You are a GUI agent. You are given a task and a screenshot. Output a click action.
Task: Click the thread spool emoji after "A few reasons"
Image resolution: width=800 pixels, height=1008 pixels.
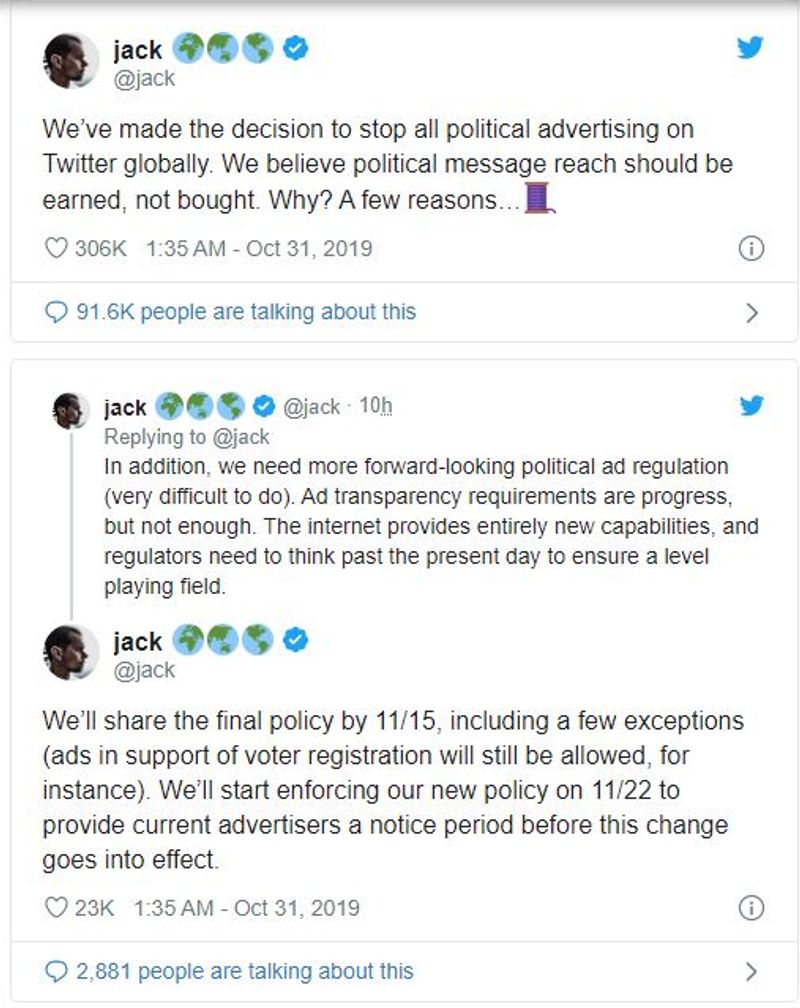[539, 198]
